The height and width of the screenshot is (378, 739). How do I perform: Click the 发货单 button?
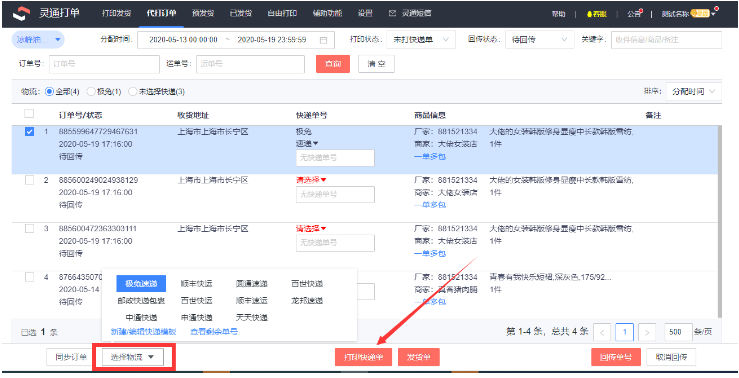pyautogui.click(x=419, y=357)
